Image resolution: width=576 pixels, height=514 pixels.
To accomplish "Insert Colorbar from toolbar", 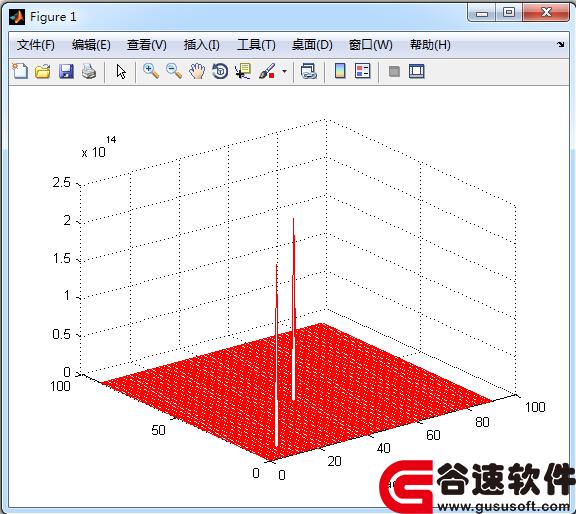I will pyautogui.click(x=340, y=71).
